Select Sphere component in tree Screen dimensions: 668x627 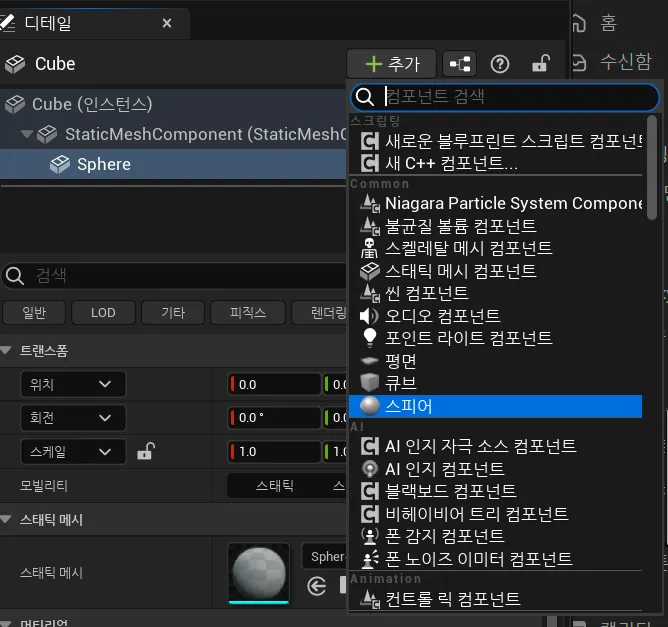coord(173,164)
